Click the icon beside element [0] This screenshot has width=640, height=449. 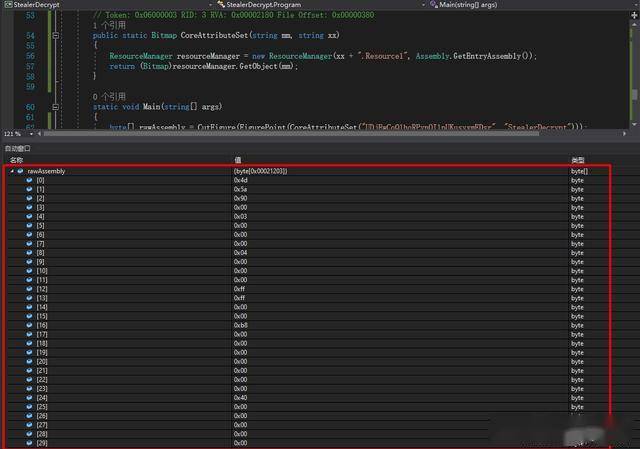(29, 180)
